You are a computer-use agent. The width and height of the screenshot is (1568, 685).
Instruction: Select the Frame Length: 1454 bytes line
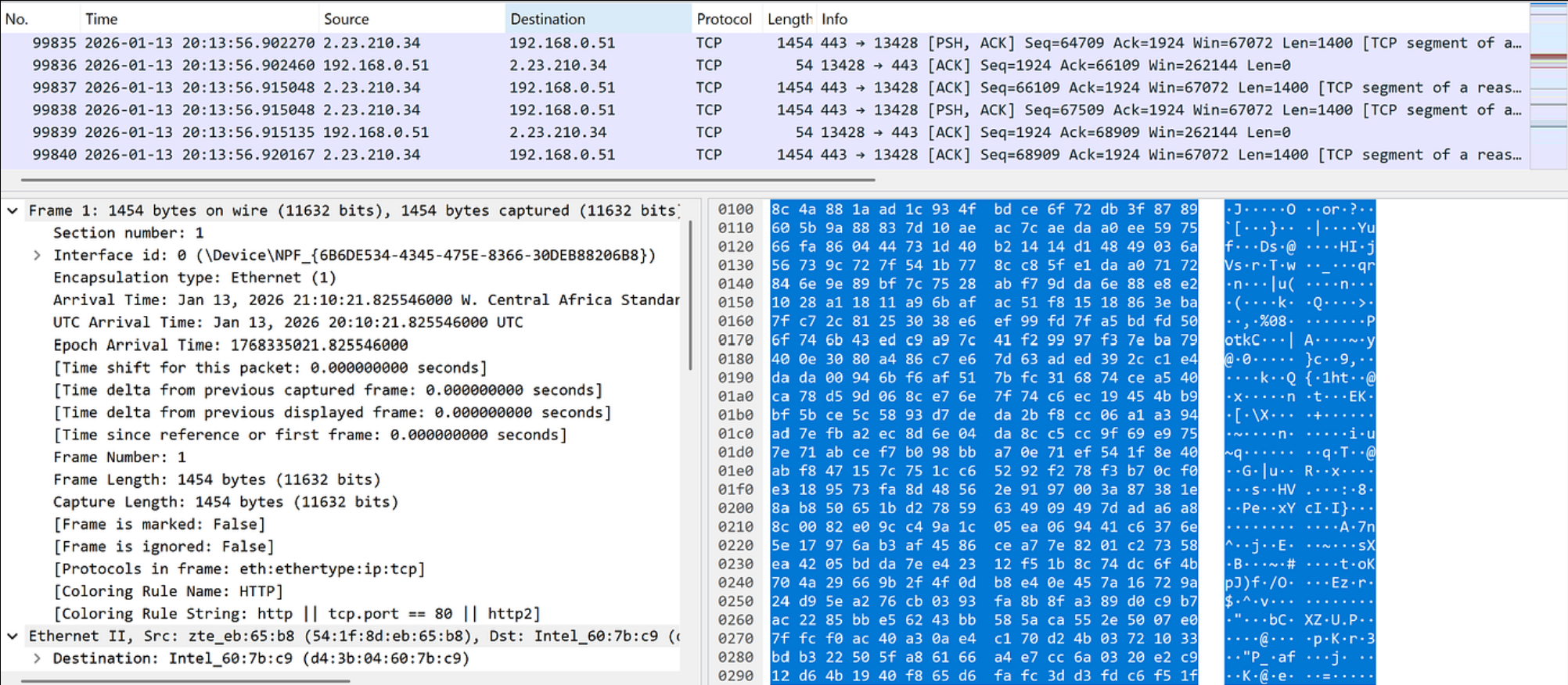pos(217,479)
